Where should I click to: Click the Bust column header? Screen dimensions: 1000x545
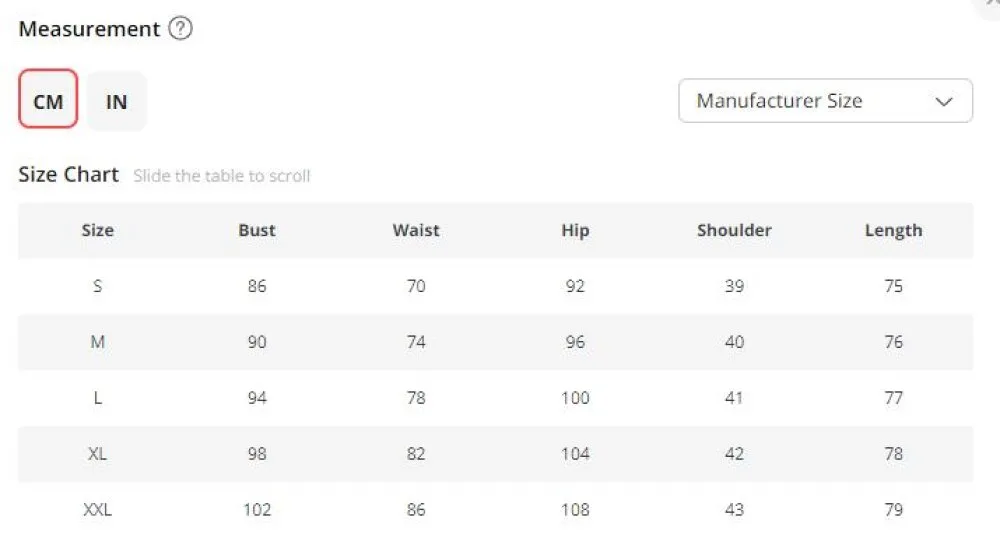[x=257, y=230]
